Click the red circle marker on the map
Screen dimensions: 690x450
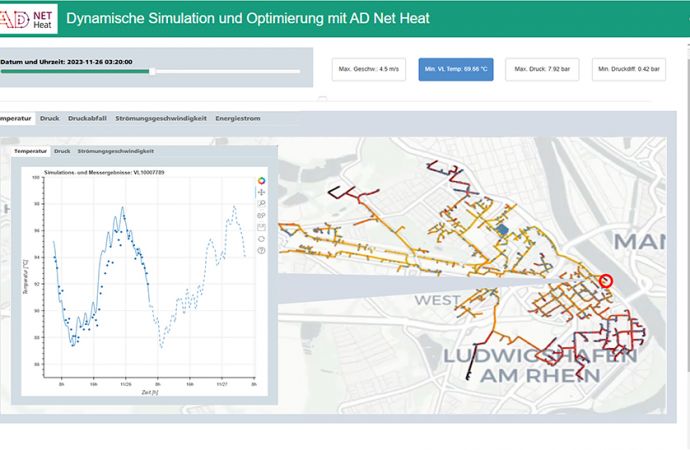click(x=606, y=281)
